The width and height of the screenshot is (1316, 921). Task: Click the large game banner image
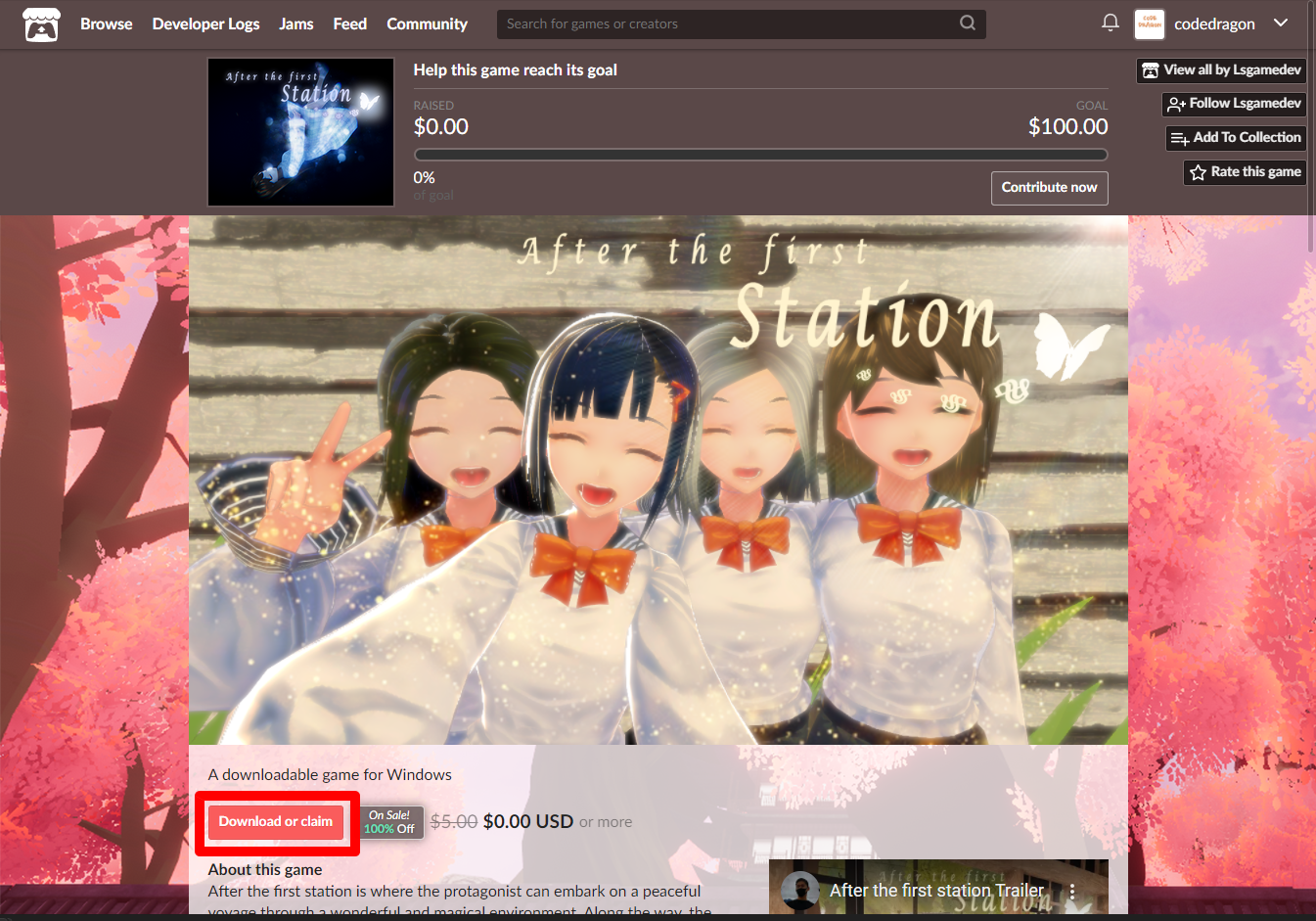click(x=658, y=480)
